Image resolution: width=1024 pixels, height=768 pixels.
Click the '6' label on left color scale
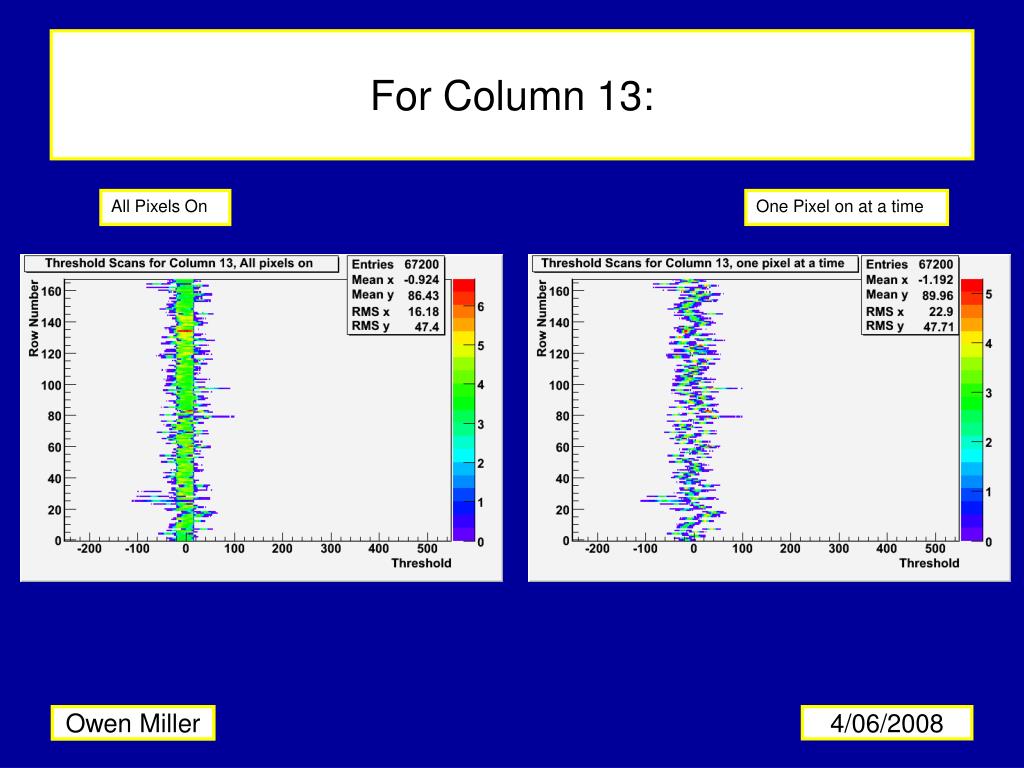[481, 307]
